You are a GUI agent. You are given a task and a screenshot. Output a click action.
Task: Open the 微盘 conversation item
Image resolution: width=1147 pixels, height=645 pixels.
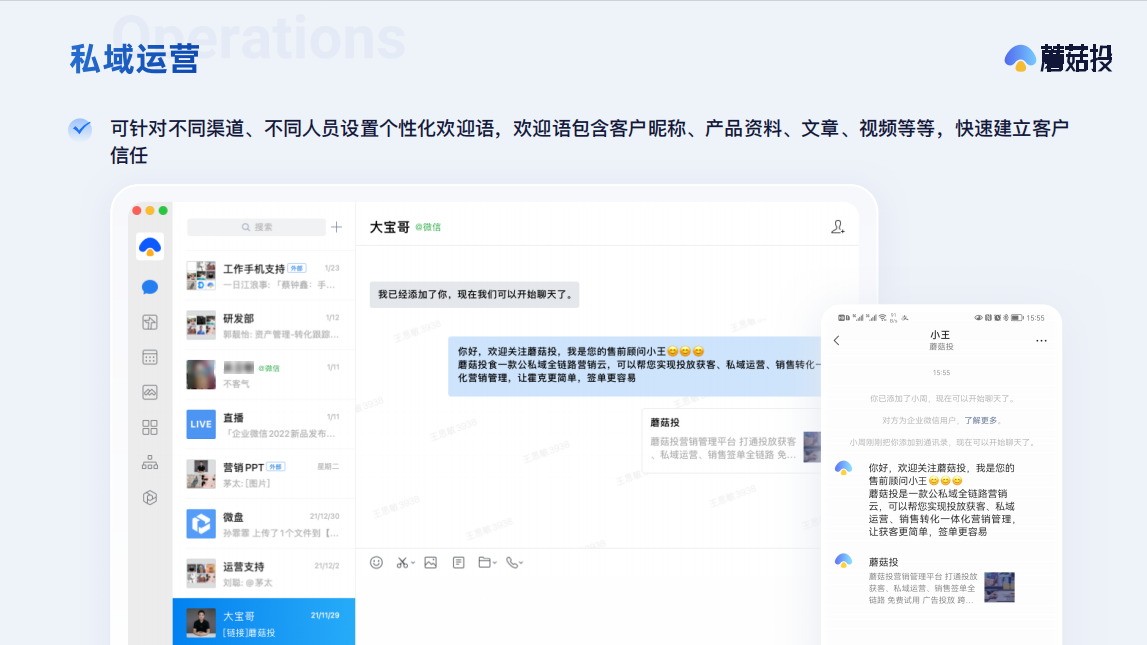[264, 524]
